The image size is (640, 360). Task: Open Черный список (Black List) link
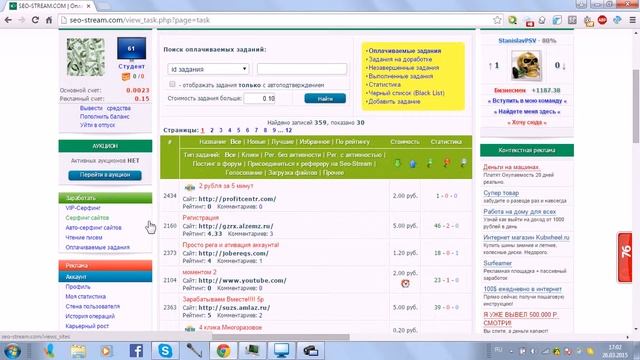tap(407, 93)
